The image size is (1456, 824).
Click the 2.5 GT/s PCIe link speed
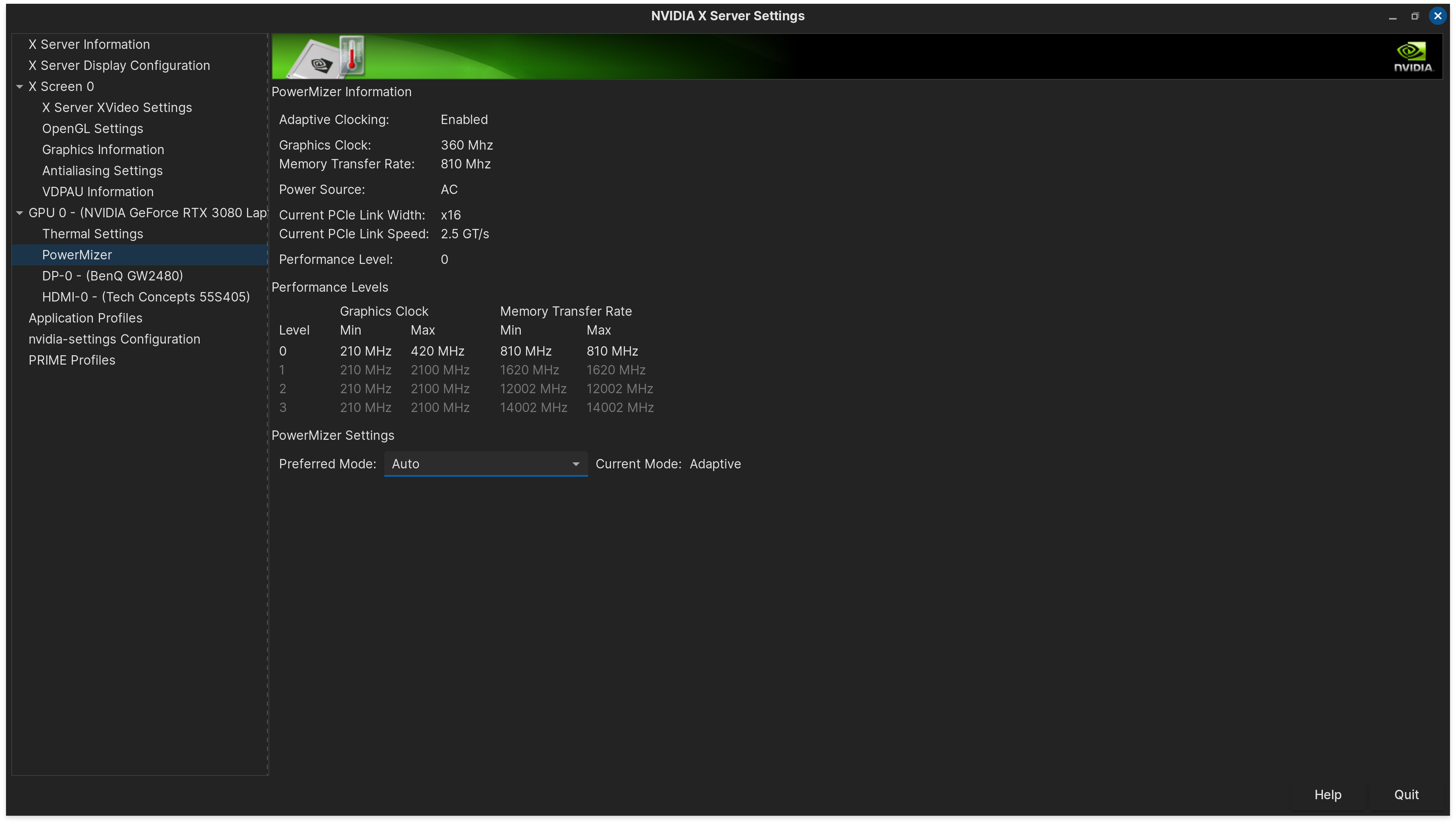(465, 234)
